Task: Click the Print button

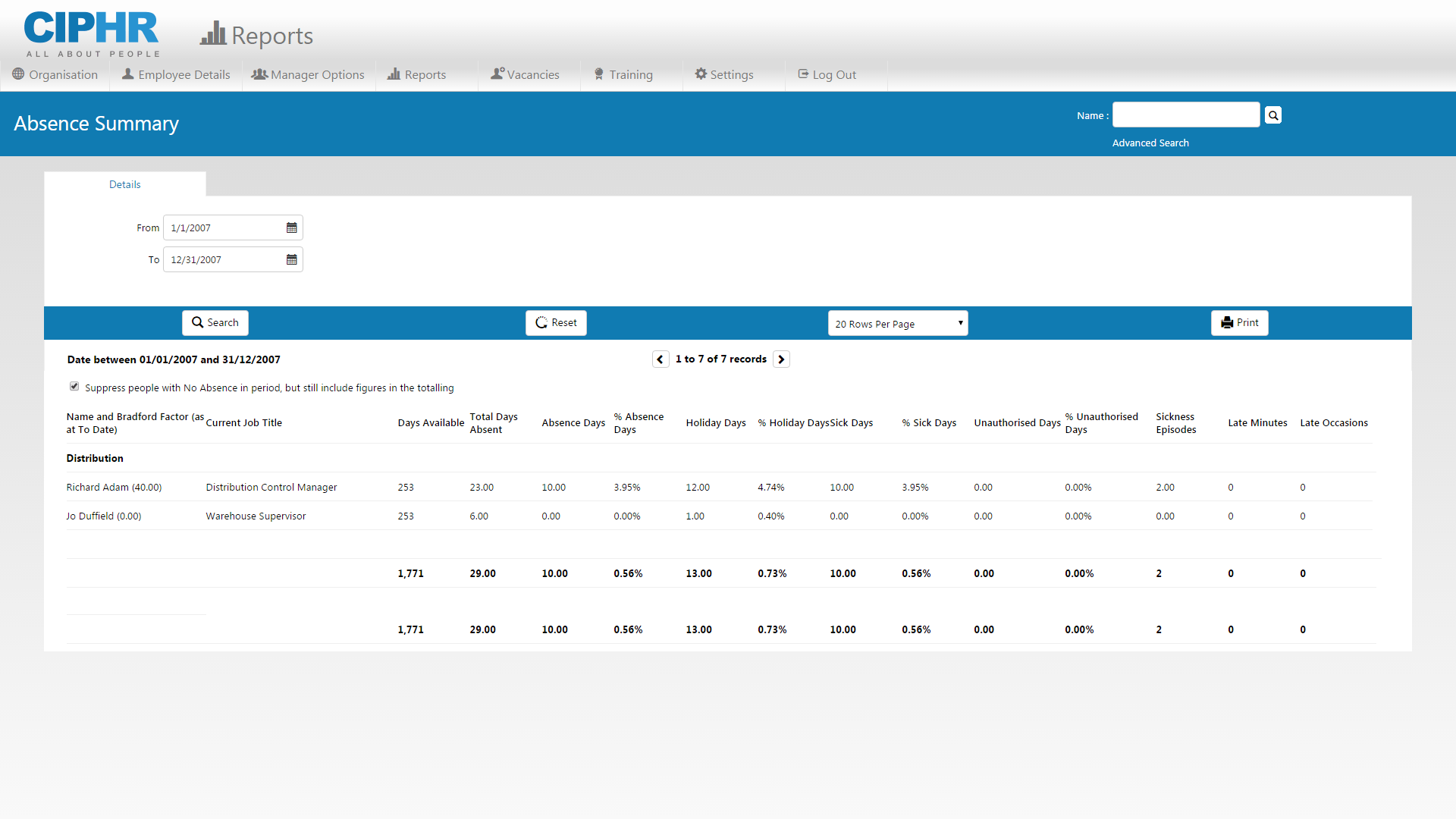Action: click(x=1240, y=323)
